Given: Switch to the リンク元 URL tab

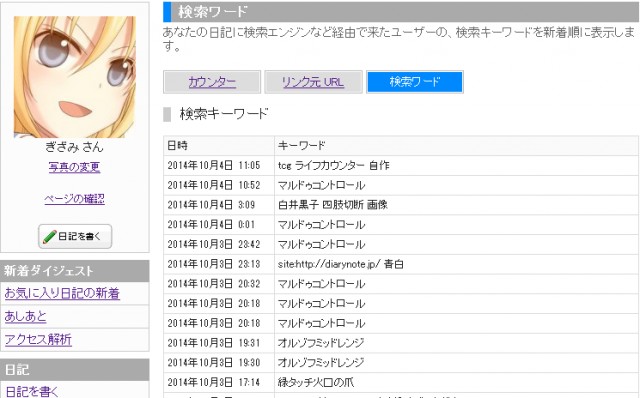Looking at the screenshot, I should click(x=313, y=82).
